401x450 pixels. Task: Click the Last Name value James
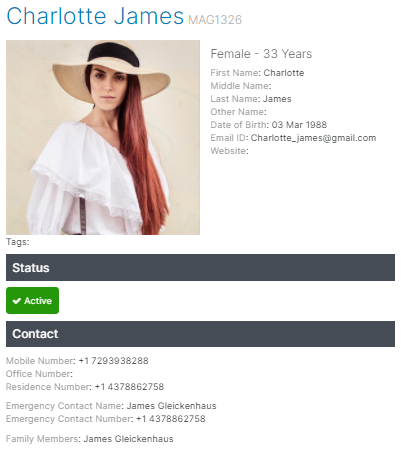[x=277, y=99]
